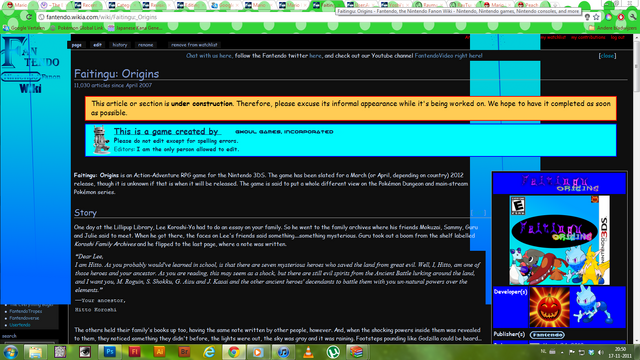Open Windows Media Player from taskbar
The image size is (640, 360).
[x=258, y=352]
